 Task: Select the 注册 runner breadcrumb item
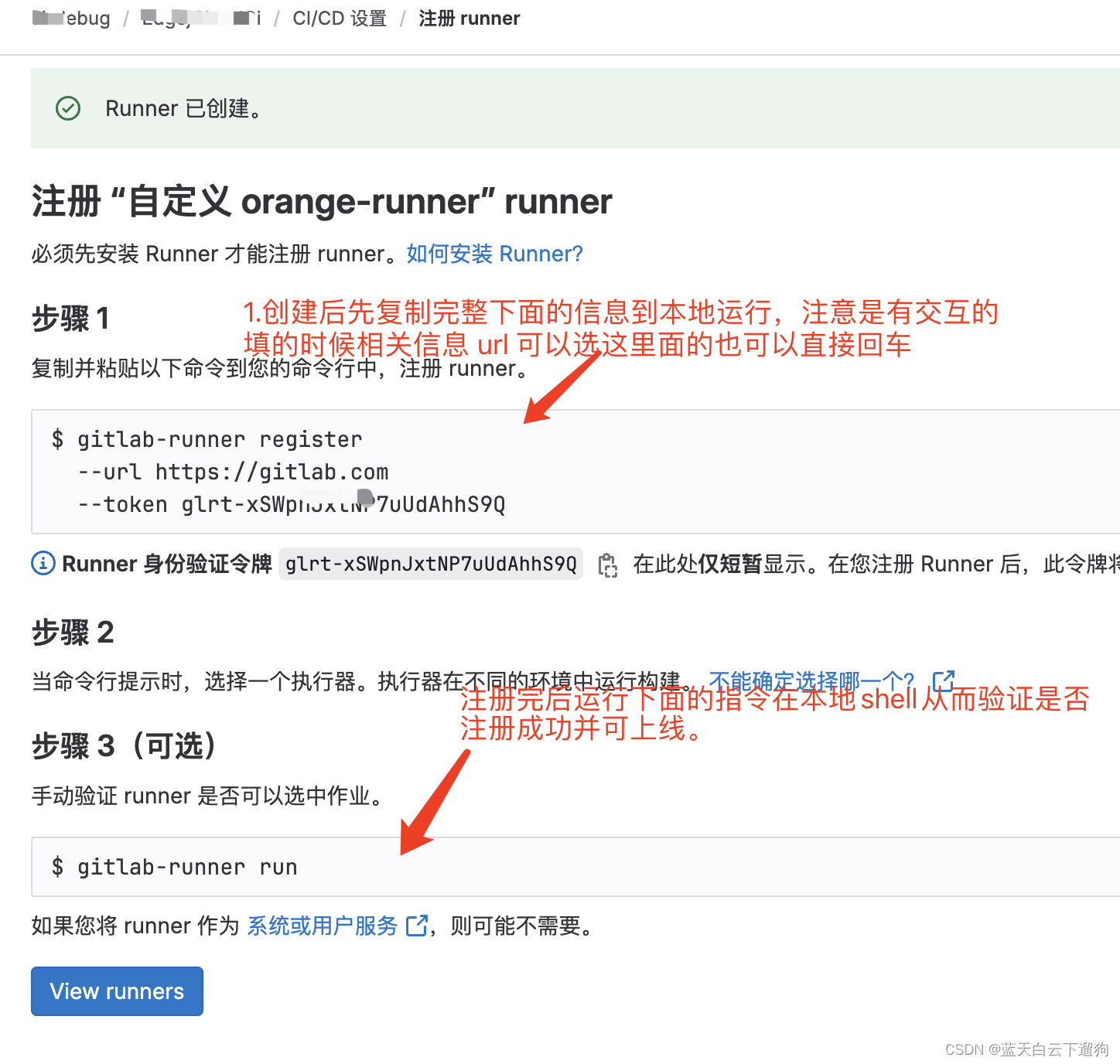point(470,19)
